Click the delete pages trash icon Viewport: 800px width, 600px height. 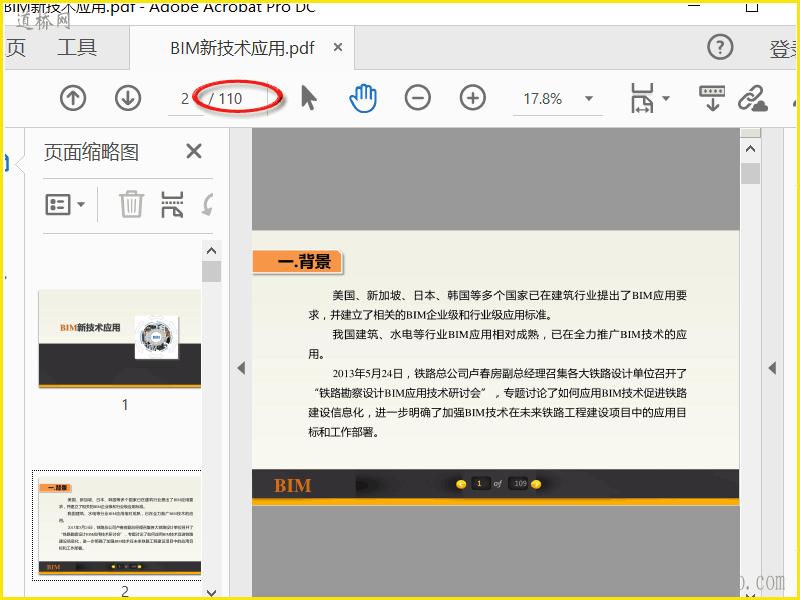[132, 204]
